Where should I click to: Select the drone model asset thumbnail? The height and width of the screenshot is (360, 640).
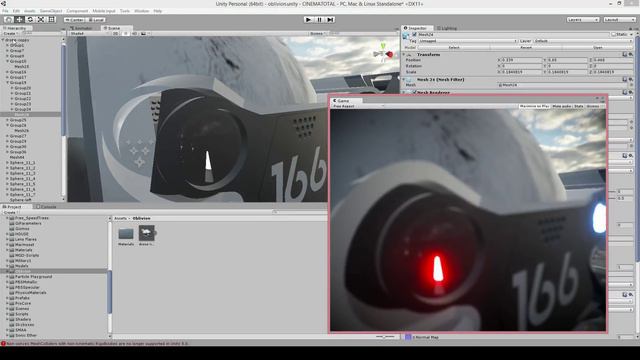point(147,233)
